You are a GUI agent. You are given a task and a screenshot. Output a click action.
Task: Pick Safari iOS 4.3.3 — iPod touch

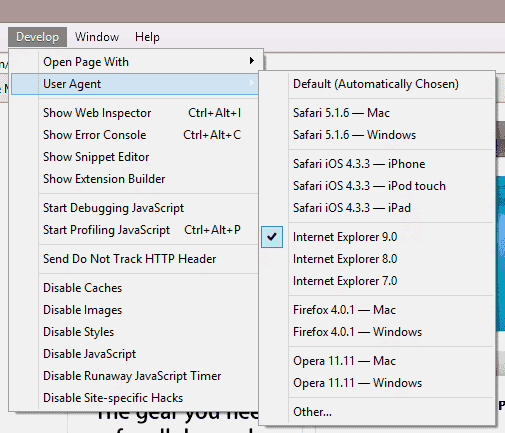click(377, 186)
